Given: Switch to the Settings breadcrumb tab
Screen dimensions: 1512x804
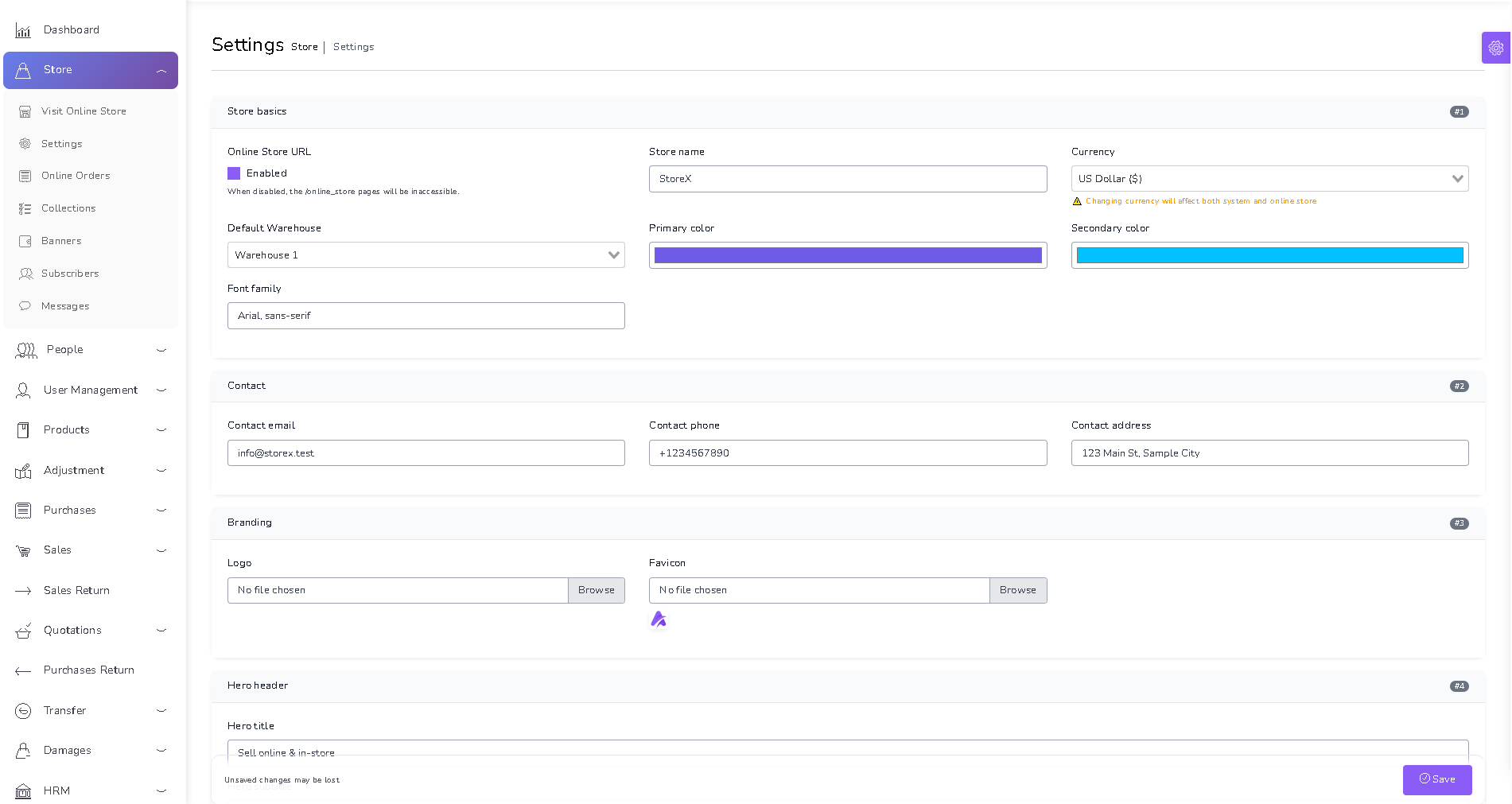Looking at the screenshot, I should point(353,47).
